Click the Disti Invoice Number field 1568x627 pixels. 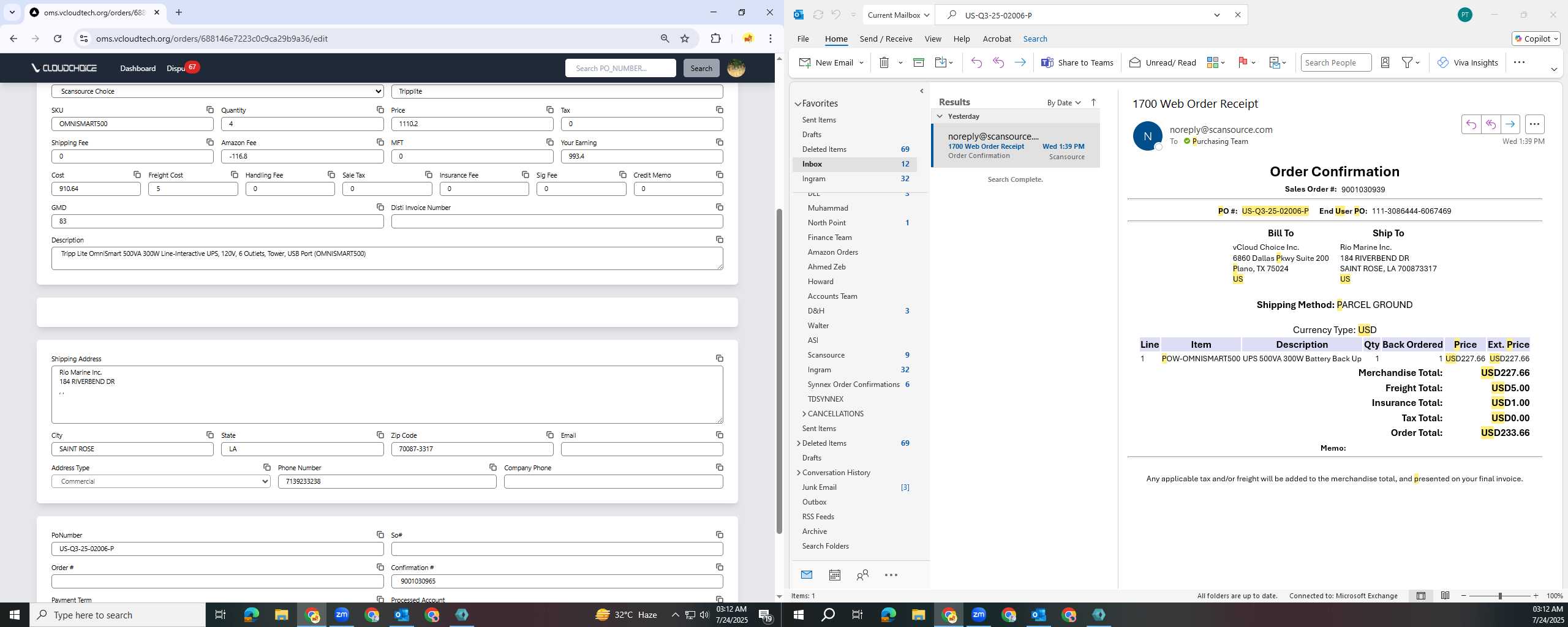tap(557, 221)
